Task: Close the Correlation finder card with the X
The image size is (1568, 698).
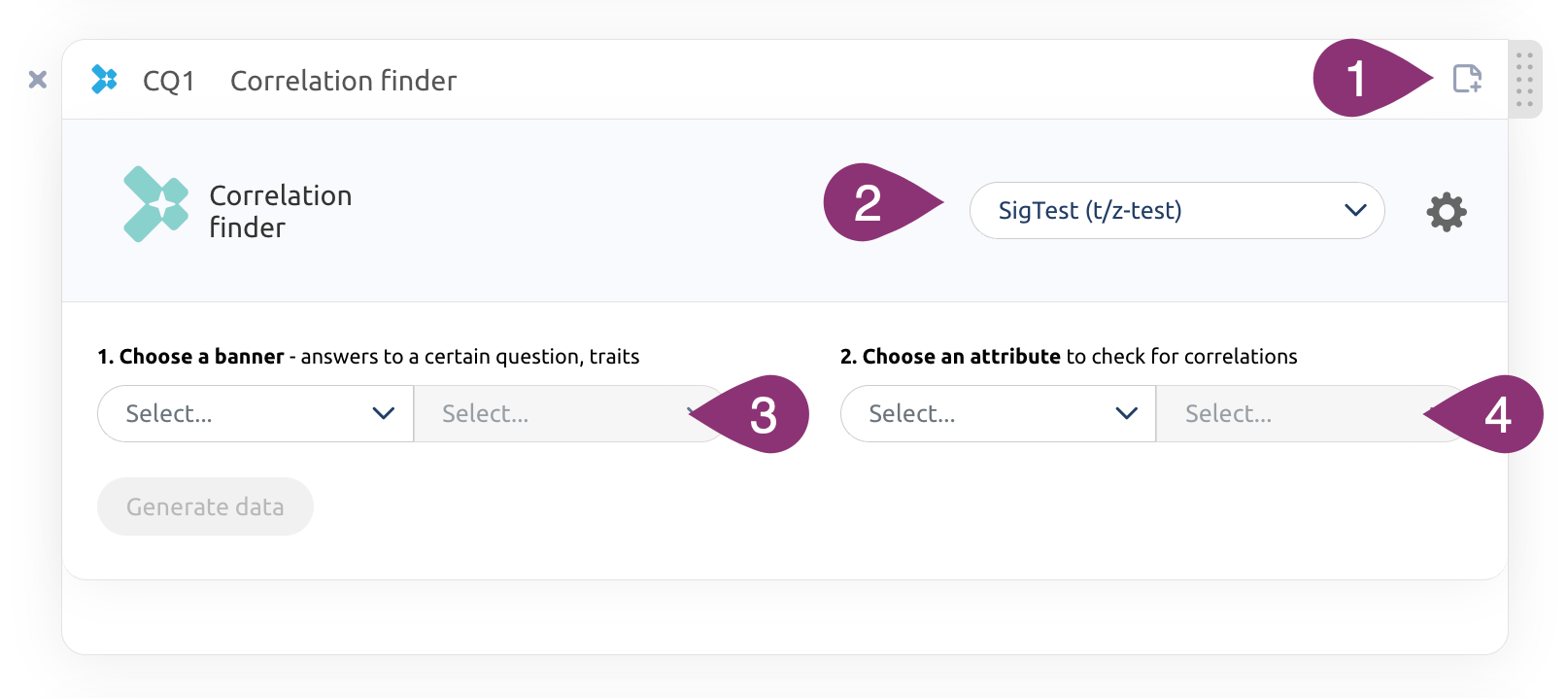Action: [x=38, y=80]
